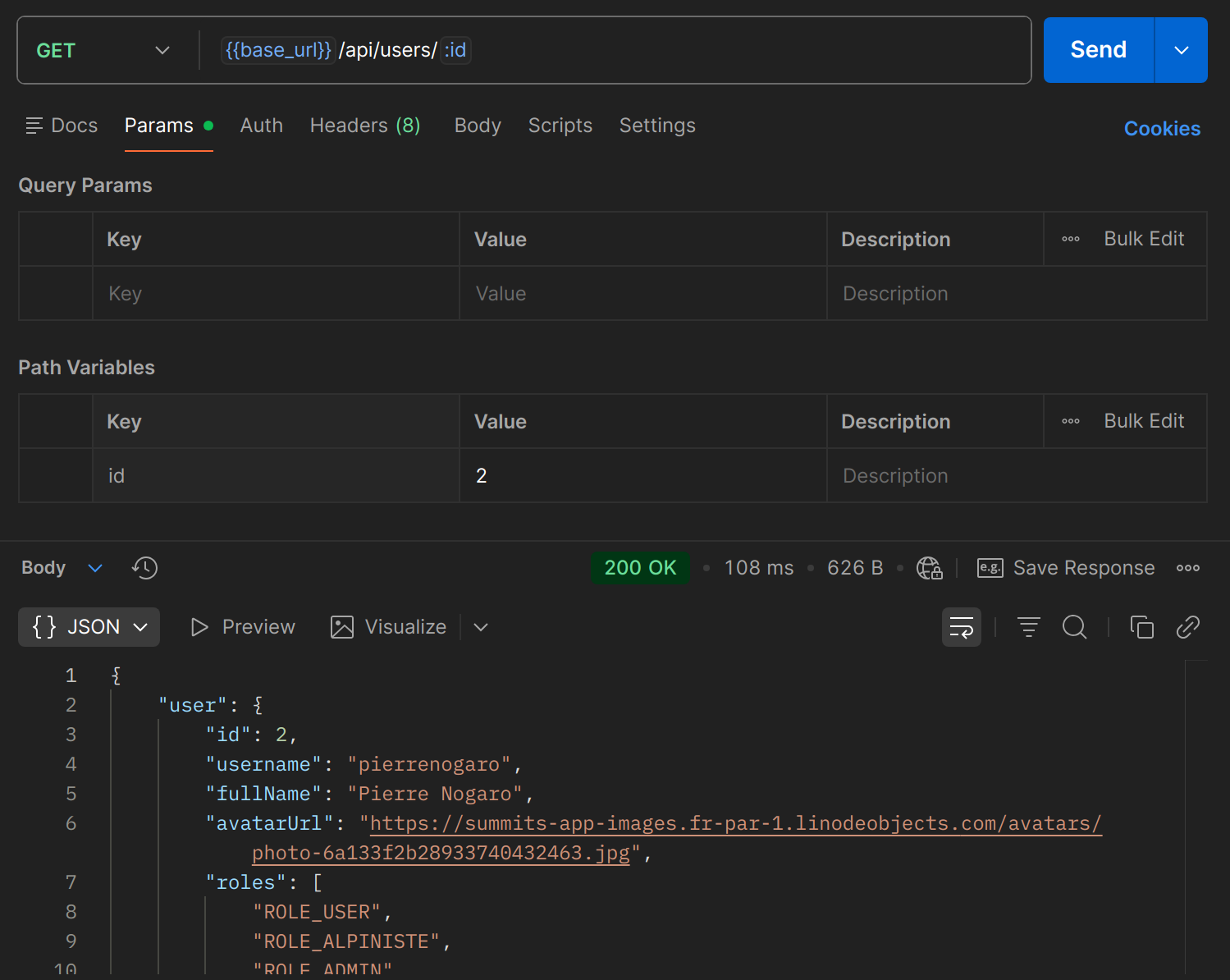Click the network globe lock icon
The width and height of the screenshot is (1230, 980).
[929, 568]
